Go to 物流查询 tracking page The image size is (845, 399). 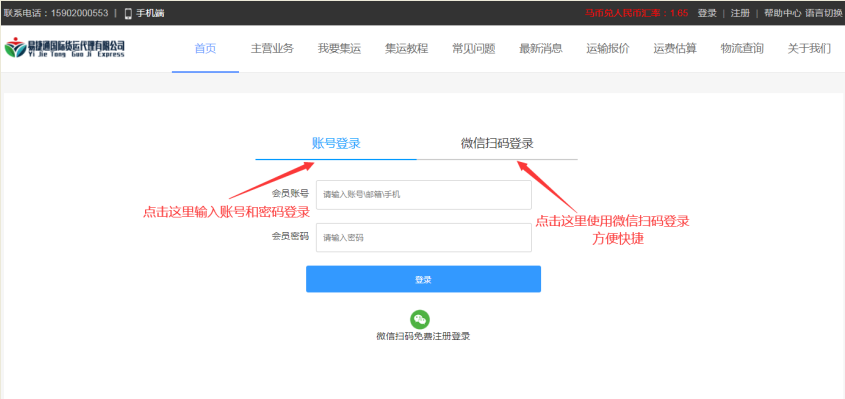click(742, 49)
